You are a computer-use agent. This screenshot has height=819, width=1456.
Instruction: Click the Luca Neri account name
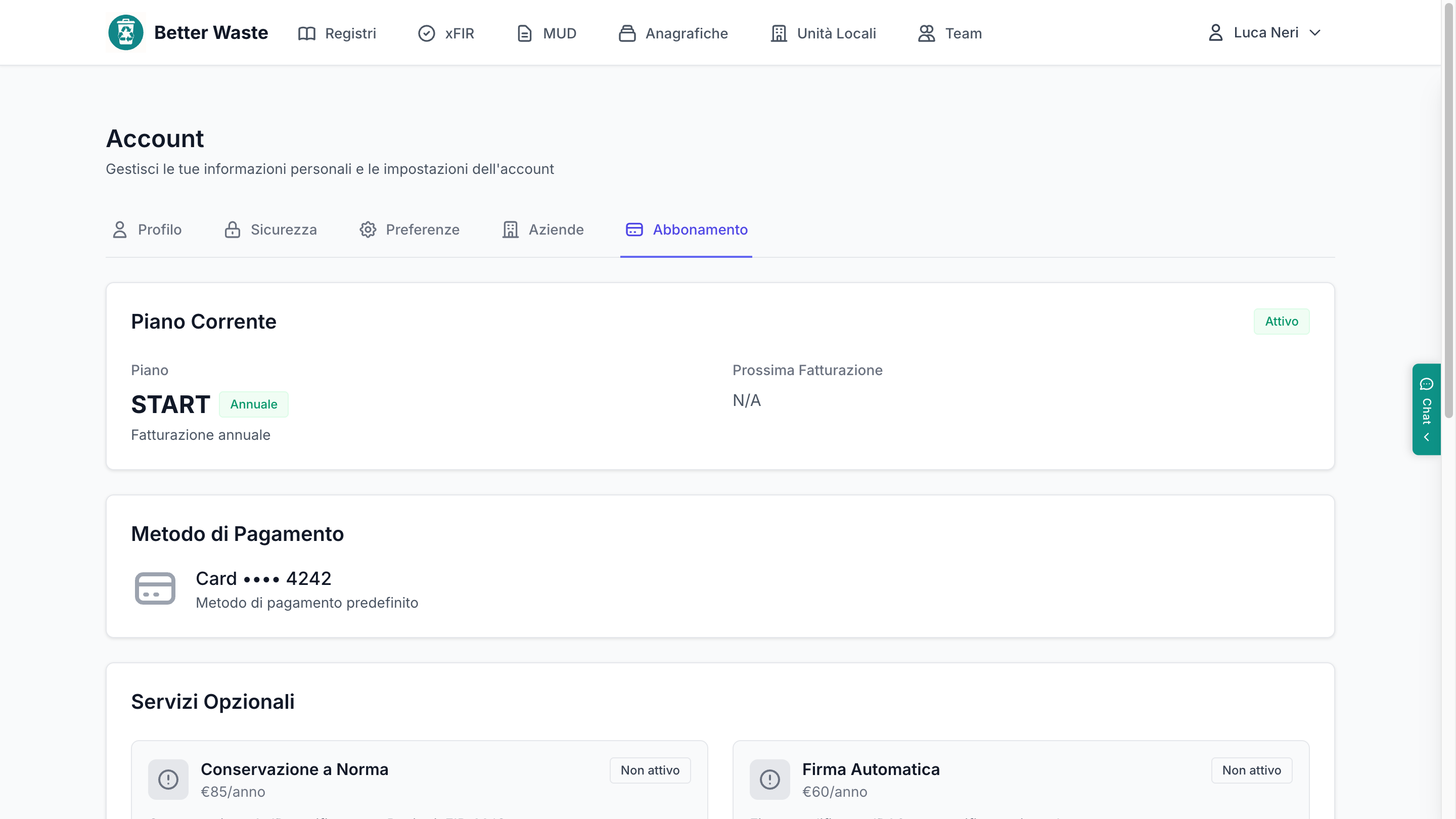coord(1266,33)
